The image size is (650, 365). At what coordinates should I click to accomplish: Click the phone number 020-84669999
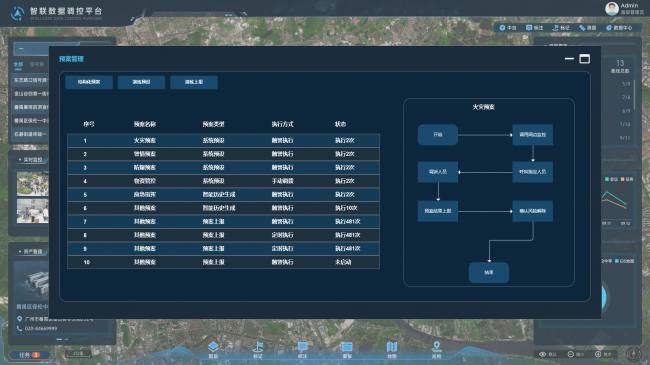[x=41, y=328]
